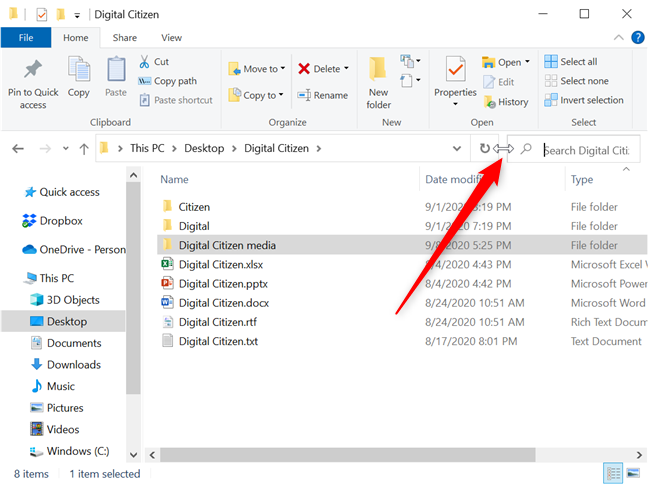Sort by the Name column header
Image resolution: width=648 pixels, height=484 pixels.
click(174, 179)
